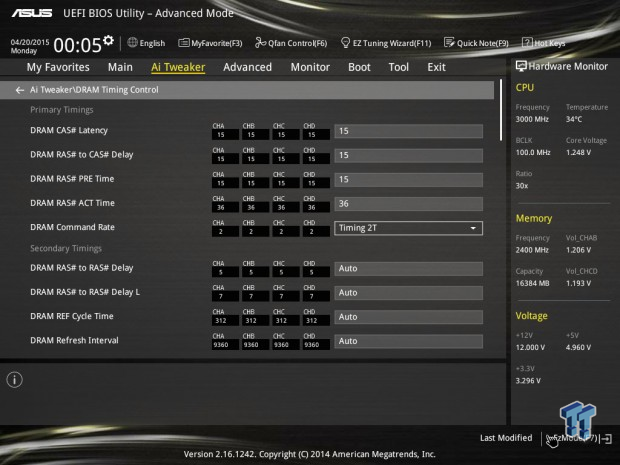Switch to EzMode(F7)
The image size is (620, 465).
click(572, 438)
